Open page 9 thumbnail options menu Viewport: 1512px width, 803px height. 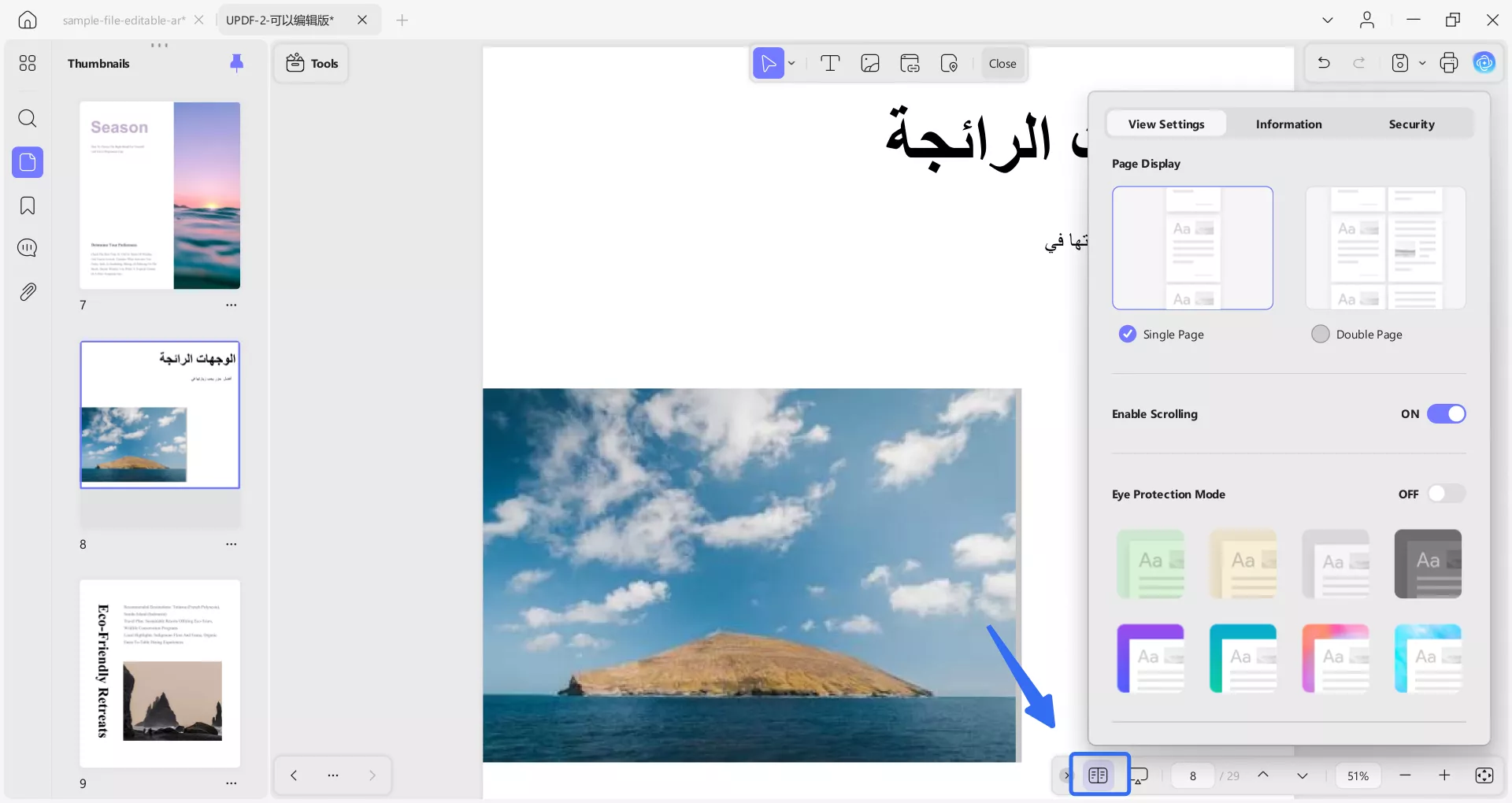pyautogui.click(x=232, y=783)
